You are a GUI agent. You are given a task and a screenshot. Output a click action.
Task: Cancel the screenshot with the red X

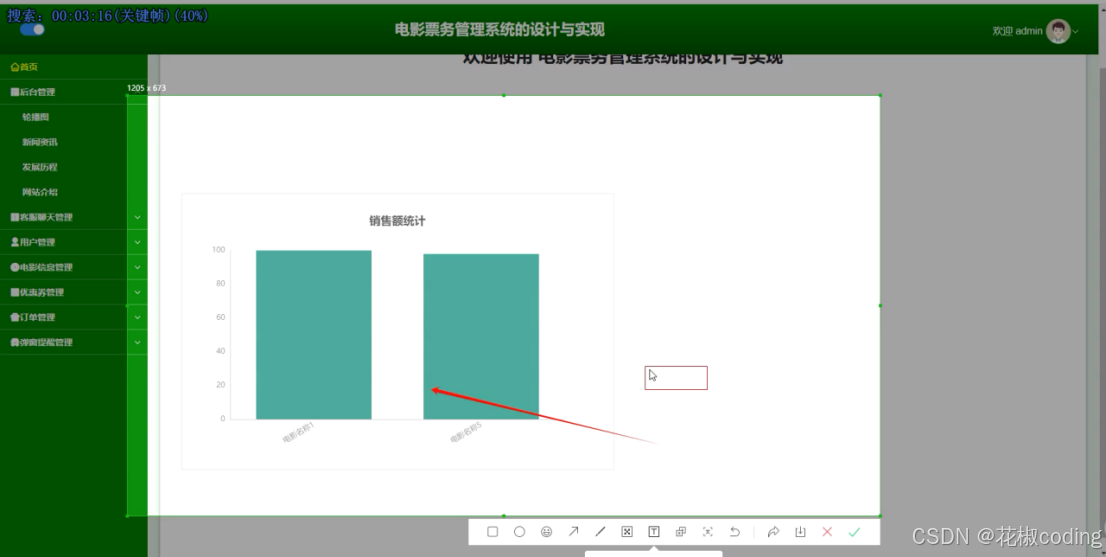(x=827, y=532)
